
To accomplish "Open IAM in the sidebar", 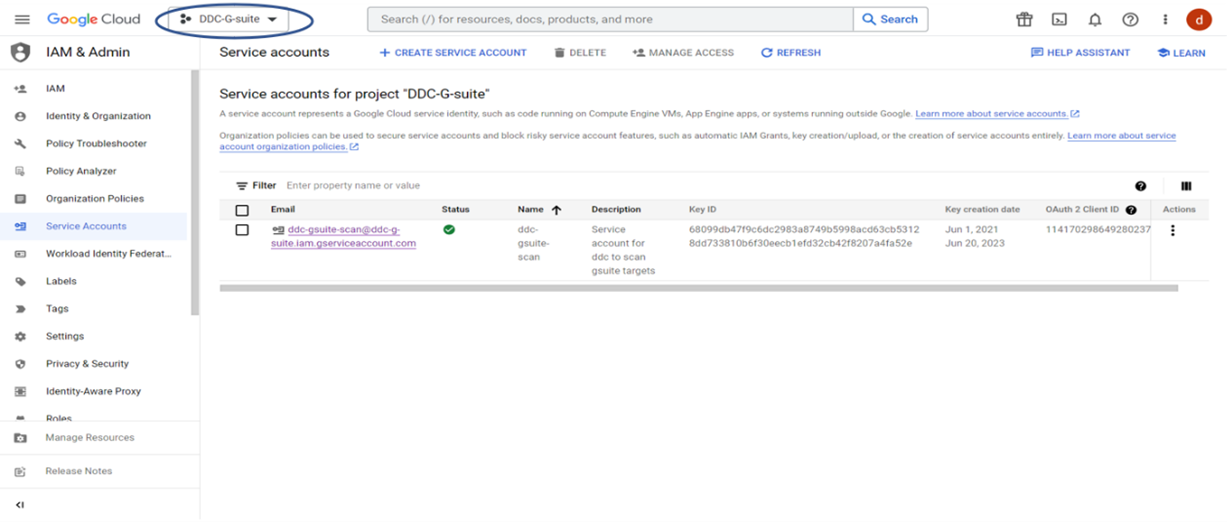I will point(55,89).
